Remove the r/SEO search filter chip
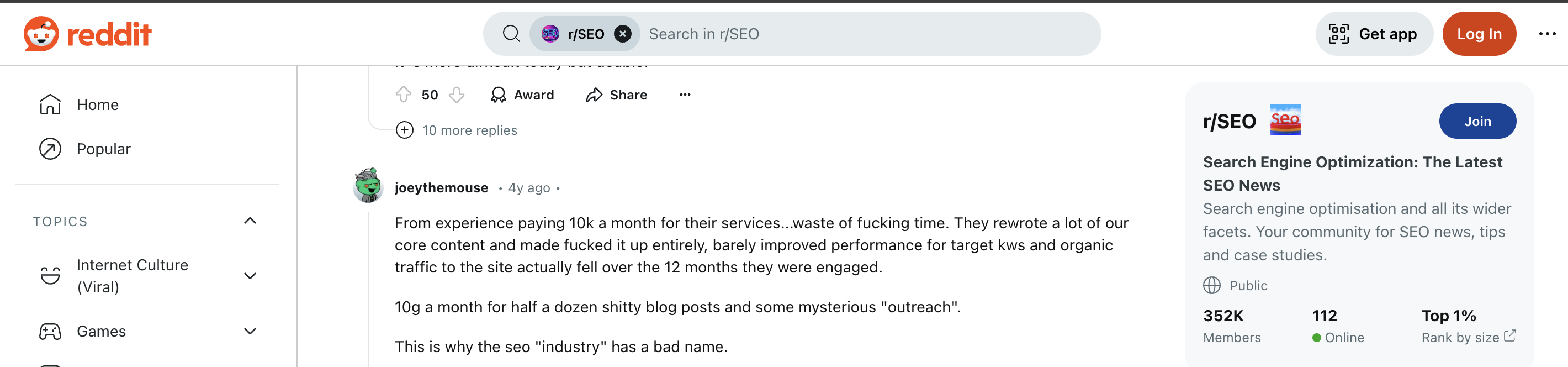The image size is (1568, 367). coord(622,34)
